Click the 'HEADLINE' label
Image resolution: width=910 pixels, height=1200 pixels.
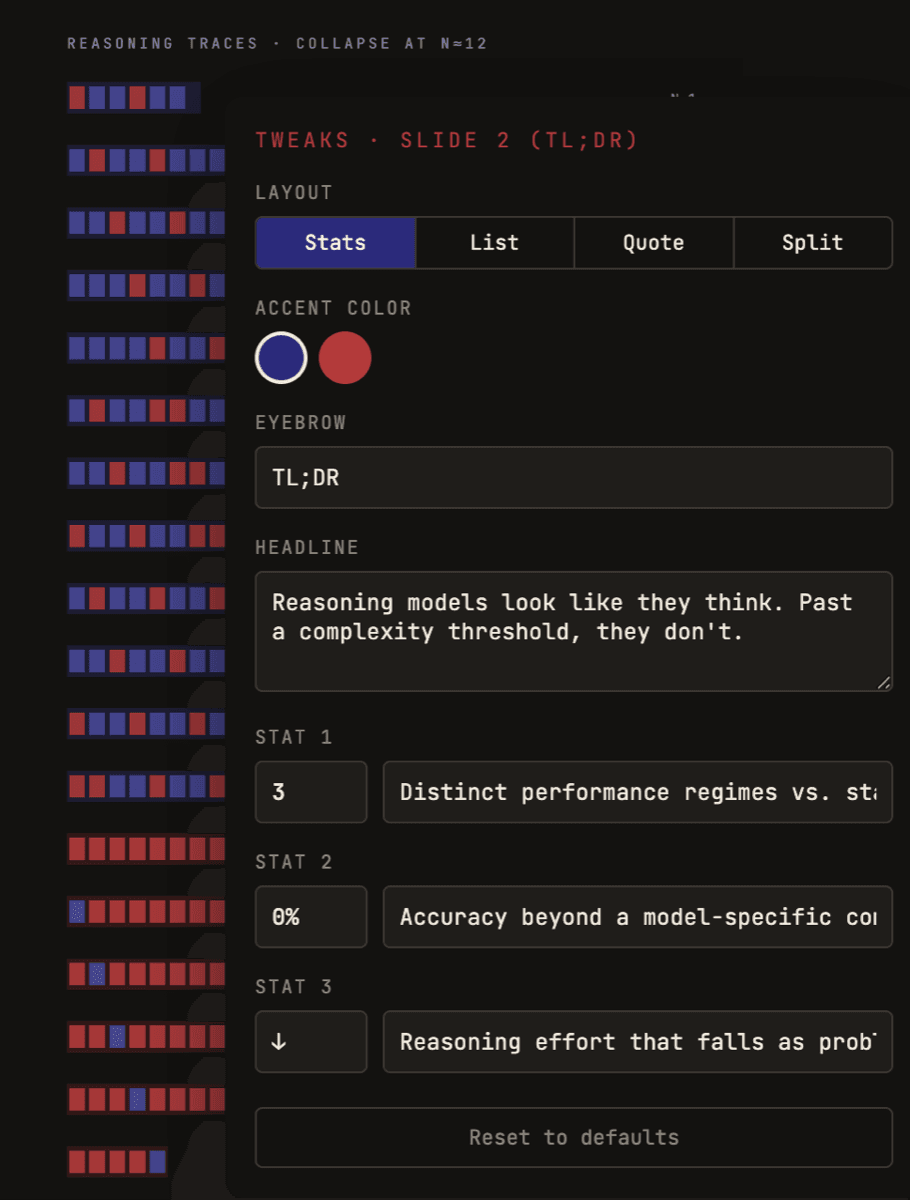[307, 548]
